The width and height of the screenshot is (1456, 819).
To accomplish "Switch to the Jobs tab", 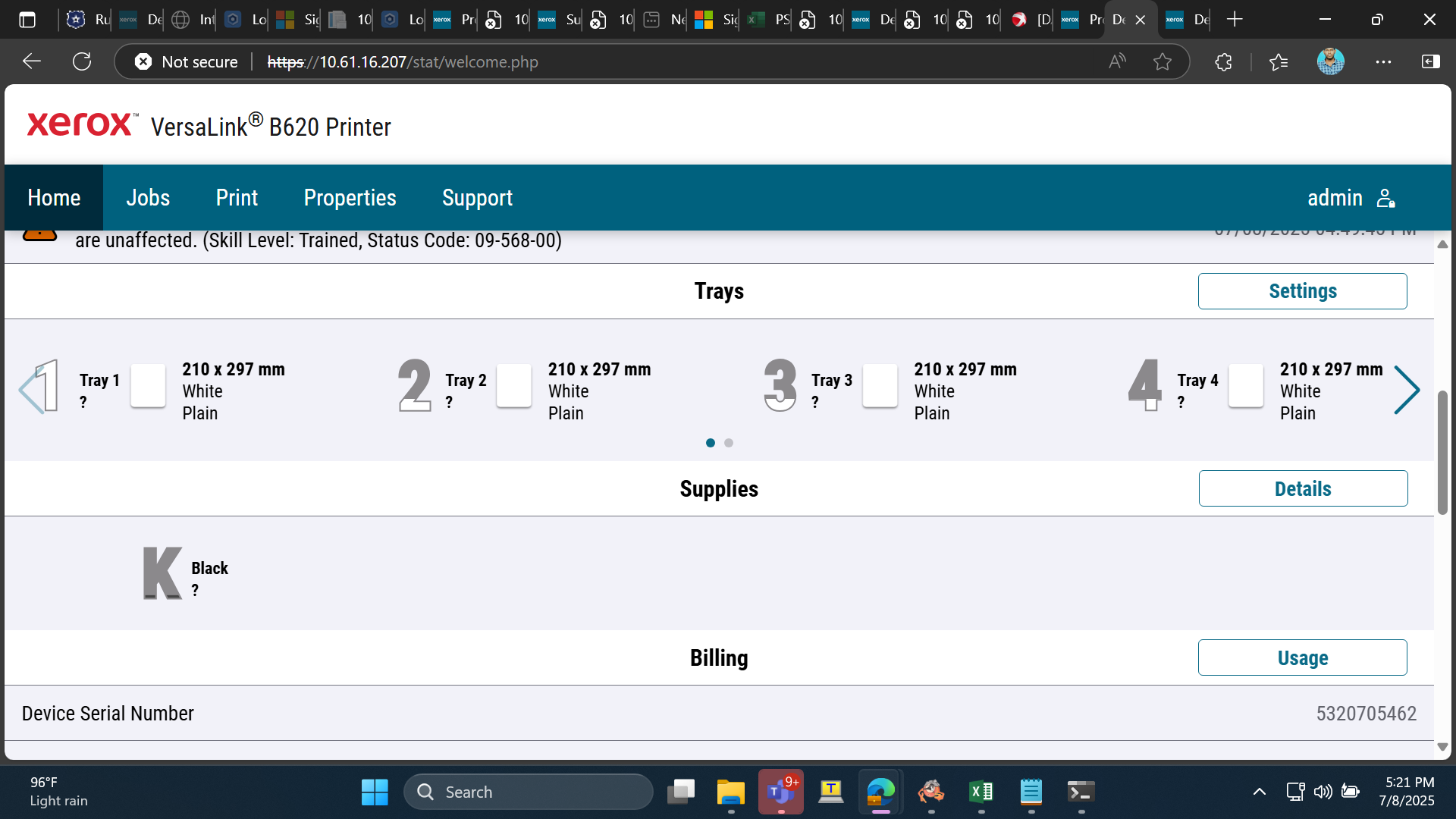I will click(148, 198).
